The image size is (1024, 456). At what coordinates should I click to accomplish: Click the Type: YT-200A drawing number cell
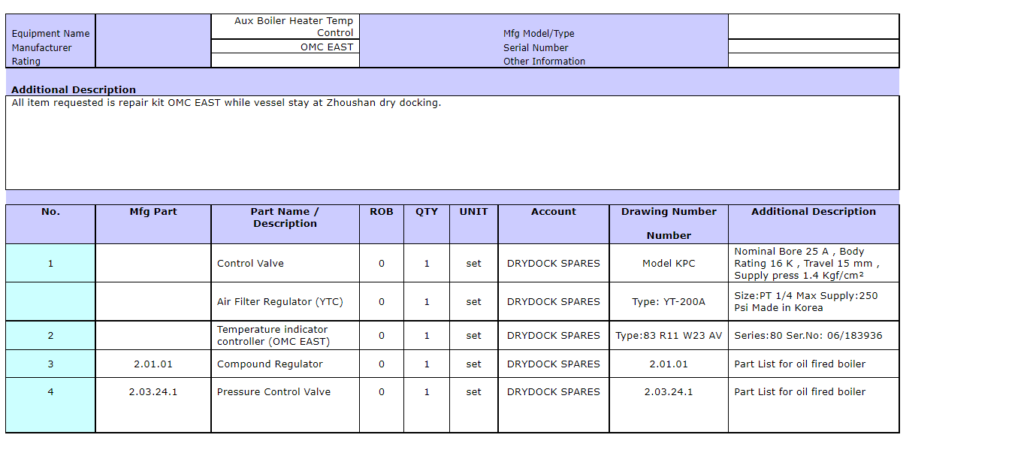668,302
